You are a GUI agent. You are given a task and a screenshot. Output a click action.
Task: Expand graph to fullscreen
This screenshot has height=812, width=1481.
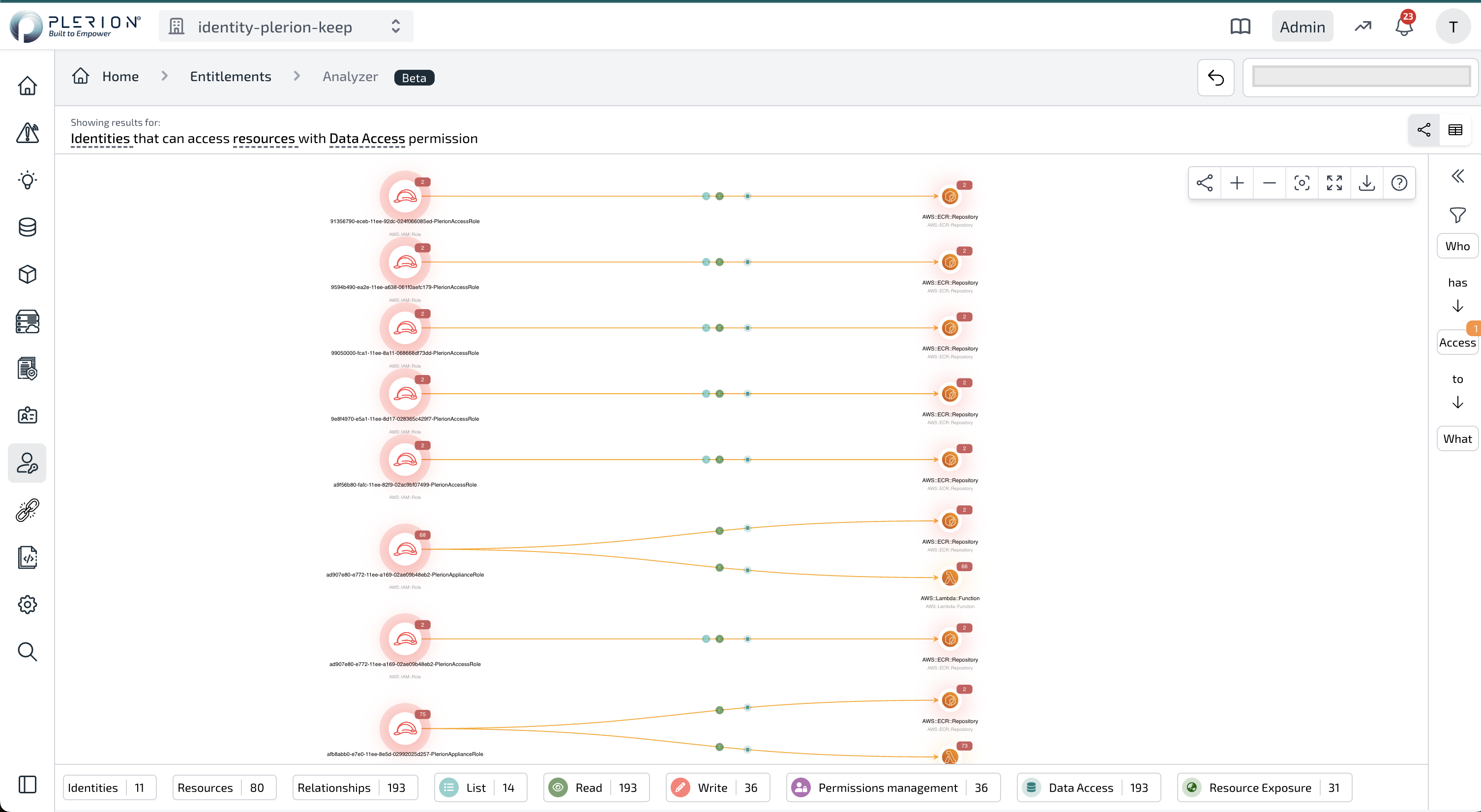pos(1334,183)
